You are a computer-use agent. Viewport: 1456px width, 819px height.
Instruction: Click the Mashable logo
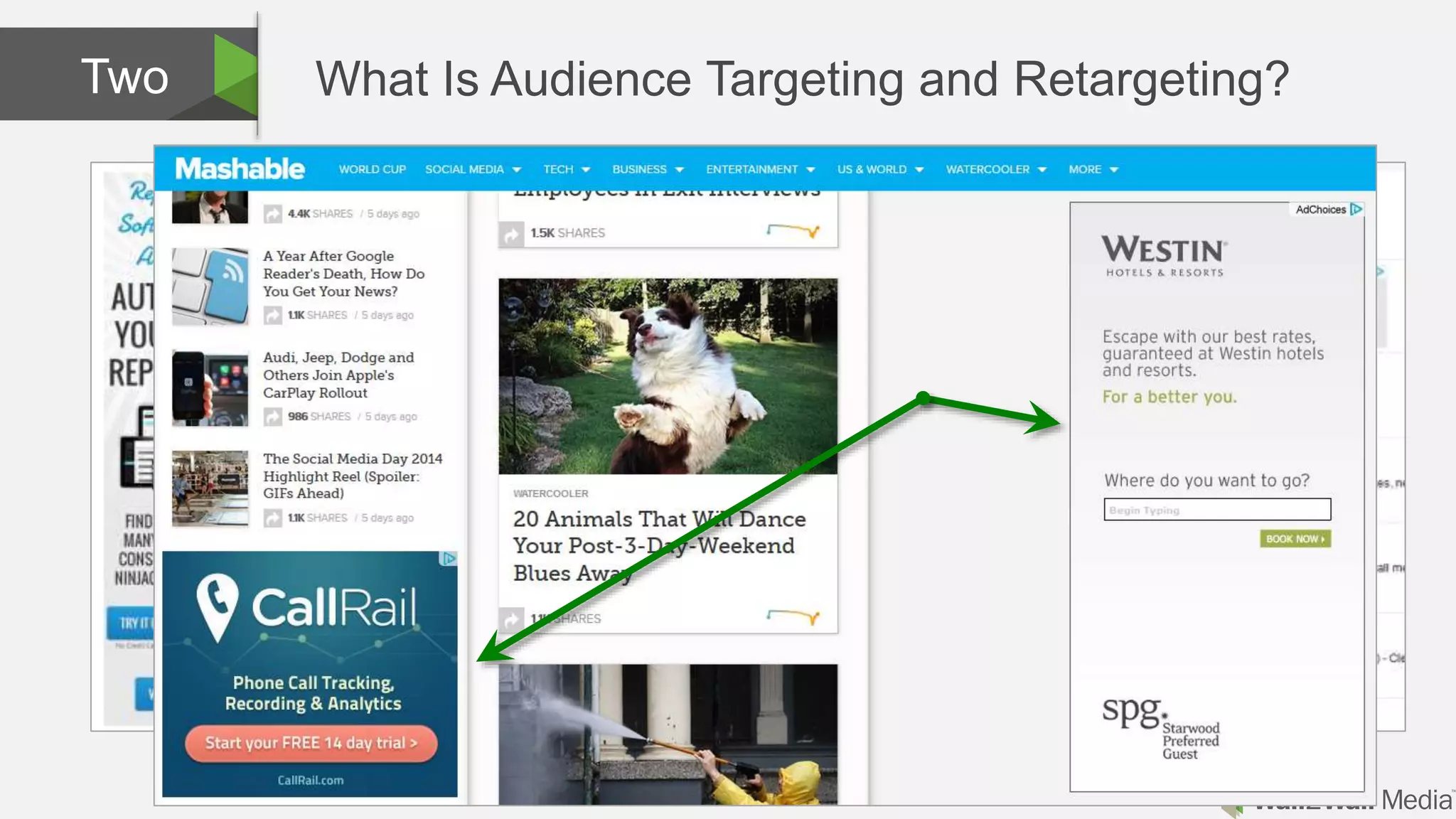click(240, 169)
